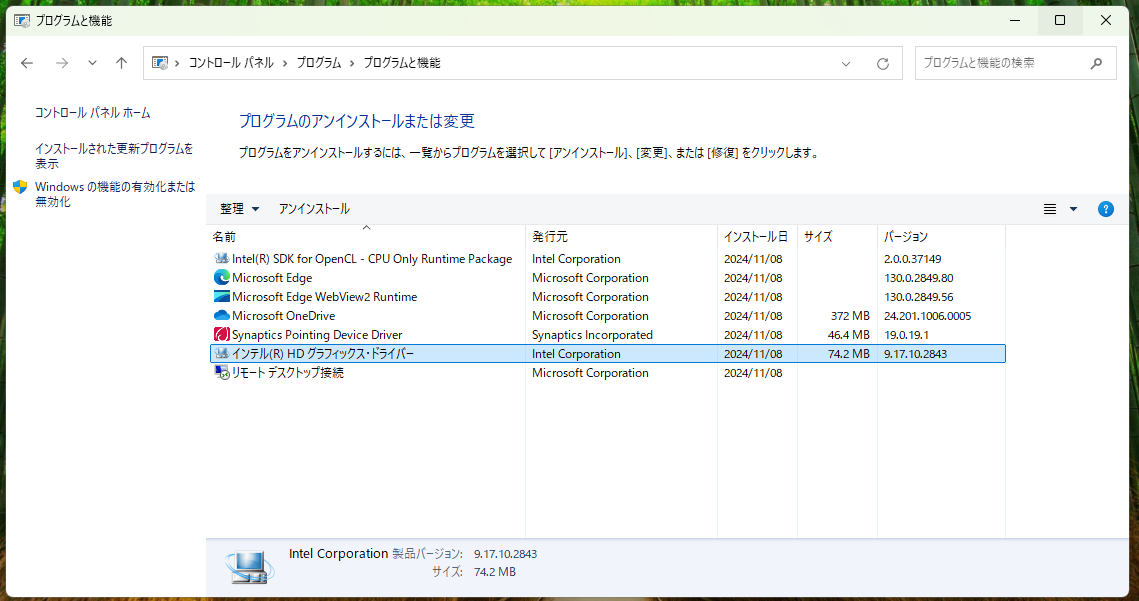Refresh the programs list
The image size is (1139, 601).
(x=883, y=64)
